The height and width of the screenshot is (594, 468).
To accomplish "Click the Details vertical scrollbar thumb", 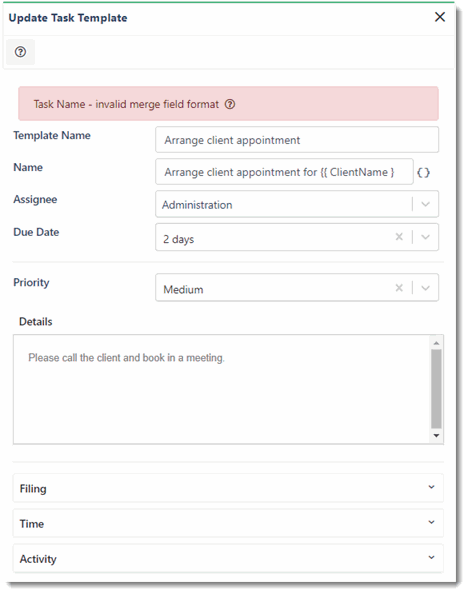I will 436,389.
